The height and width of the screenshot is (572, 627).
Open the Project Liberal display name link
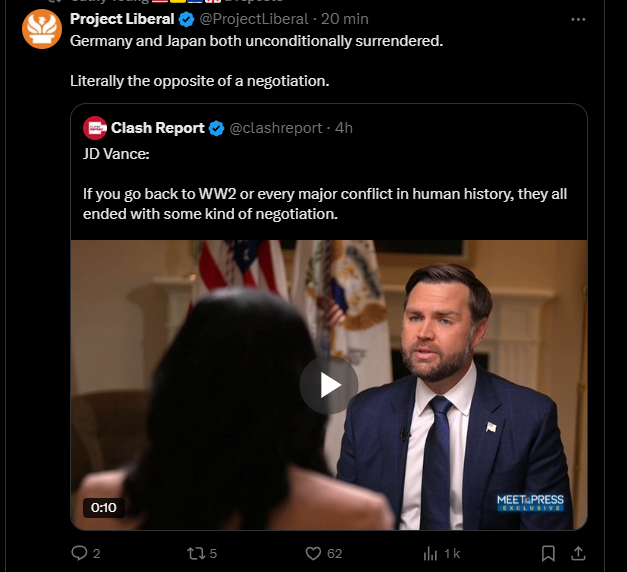(121, 20)
